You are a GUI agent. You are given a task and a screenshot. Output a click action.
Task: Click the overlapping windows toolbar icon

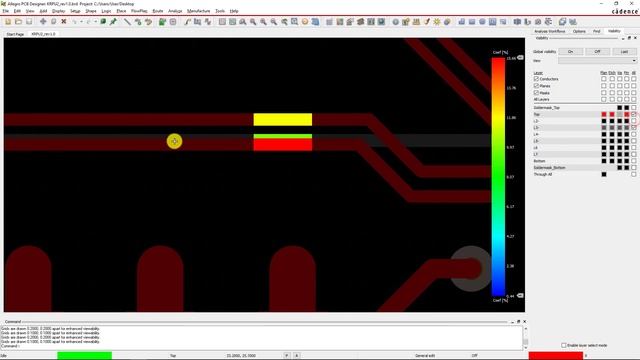tap(562, 22)
